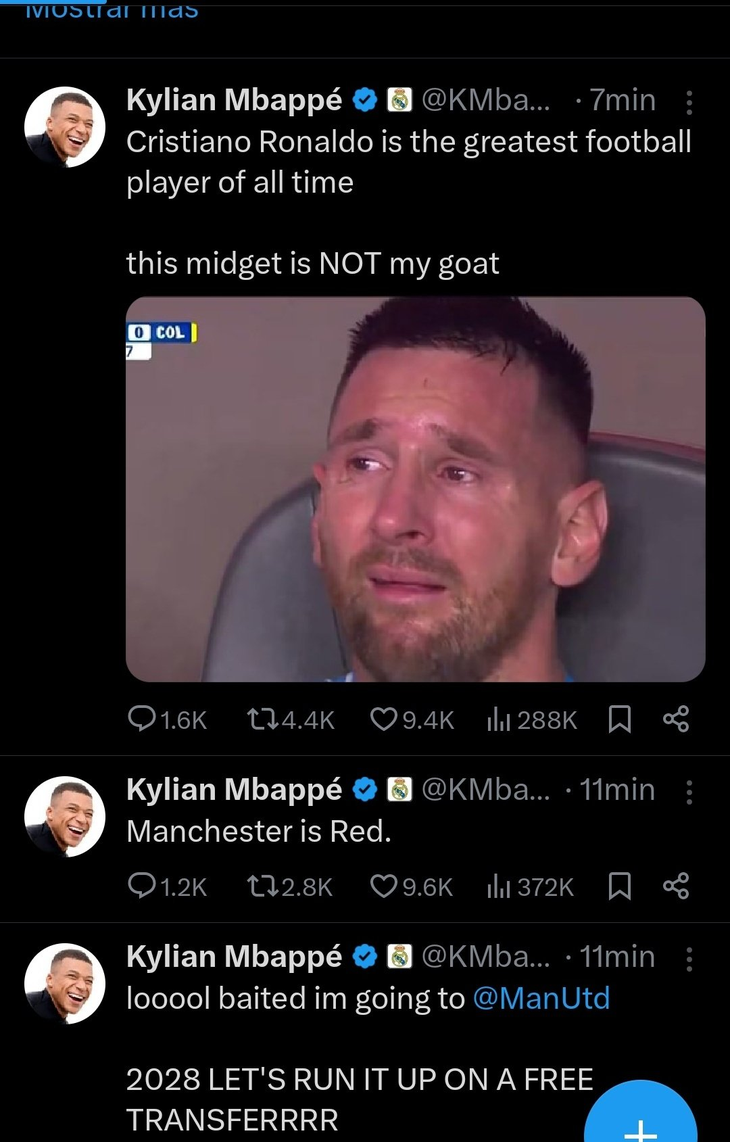Open three-dot menu on the 'baited' tweet

point(688,959)
